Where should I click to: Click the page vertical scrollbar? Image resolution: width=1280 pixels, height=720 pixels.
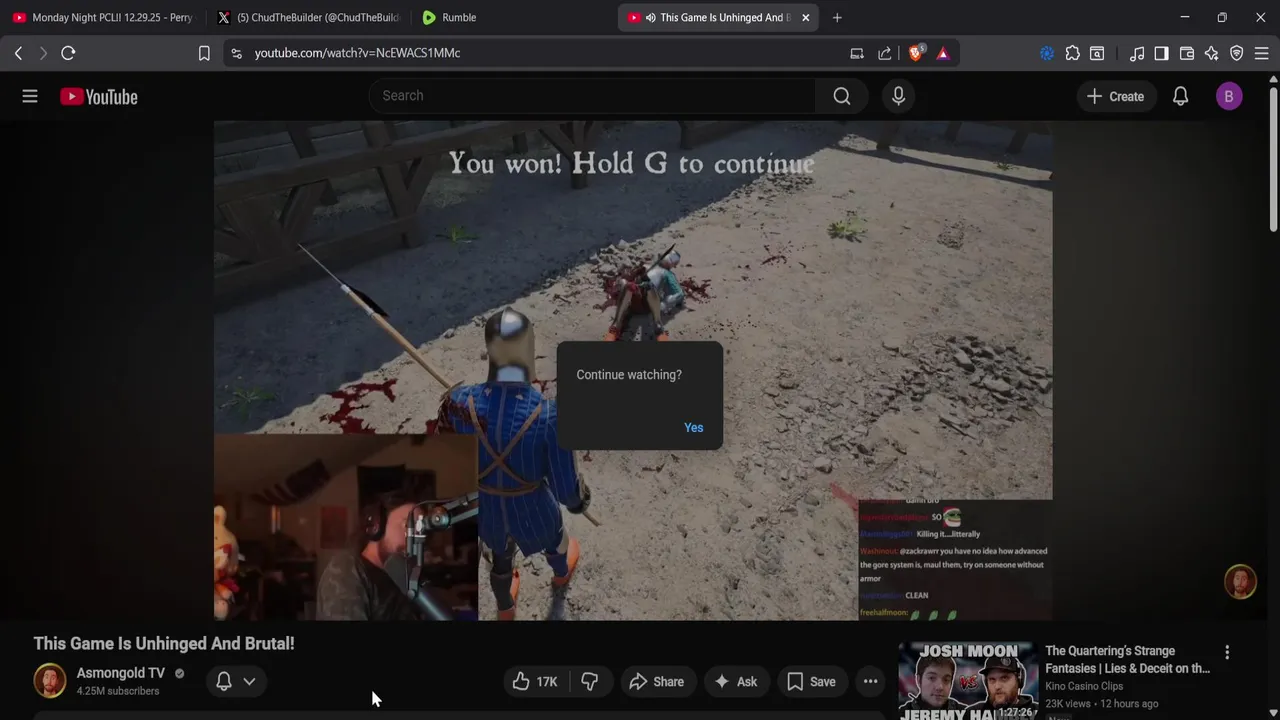click(x=1273, y=160)
